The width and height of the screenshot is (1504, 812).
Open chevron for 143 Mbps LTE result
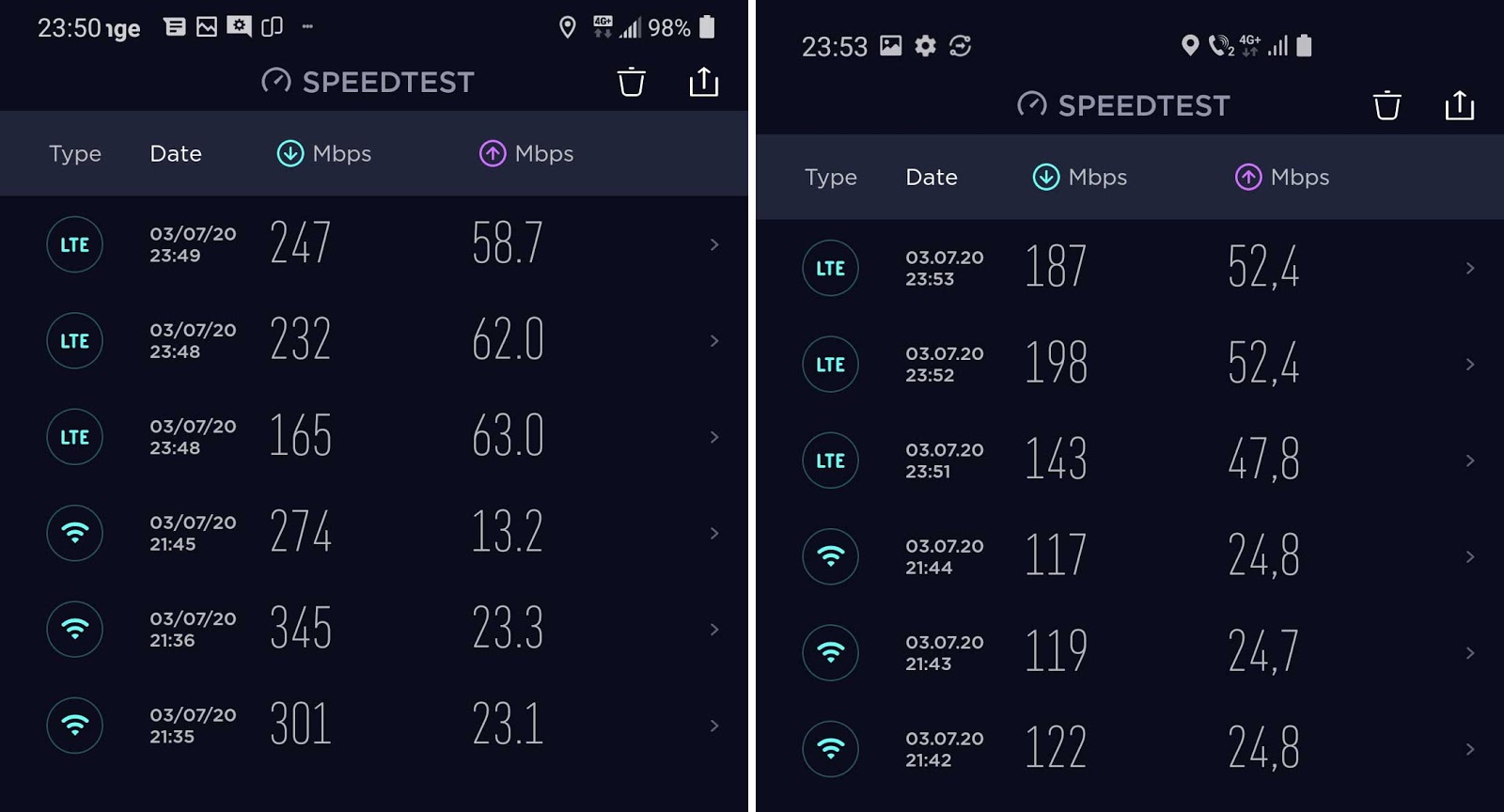[x=1470, y=461]
